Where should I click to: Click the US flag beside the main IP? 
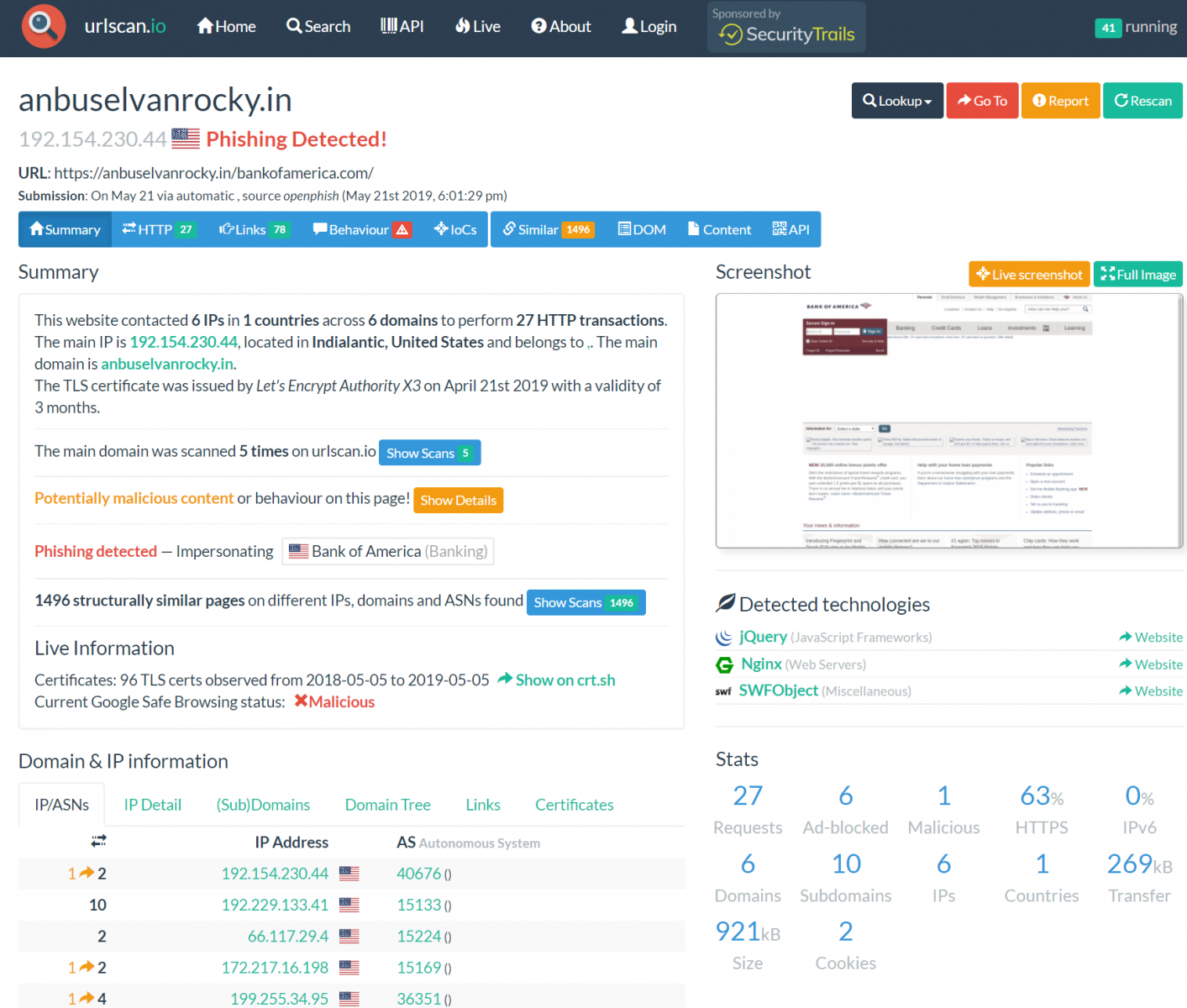(186, 139)
